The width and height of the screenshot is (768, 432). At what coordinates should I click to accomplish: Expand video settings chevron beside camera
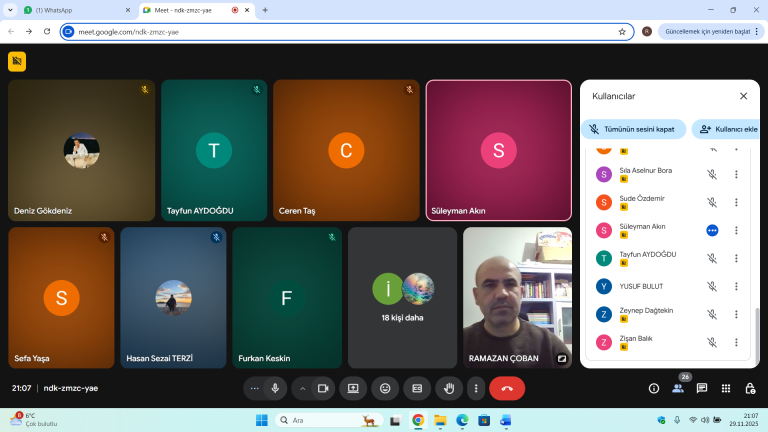303,388
